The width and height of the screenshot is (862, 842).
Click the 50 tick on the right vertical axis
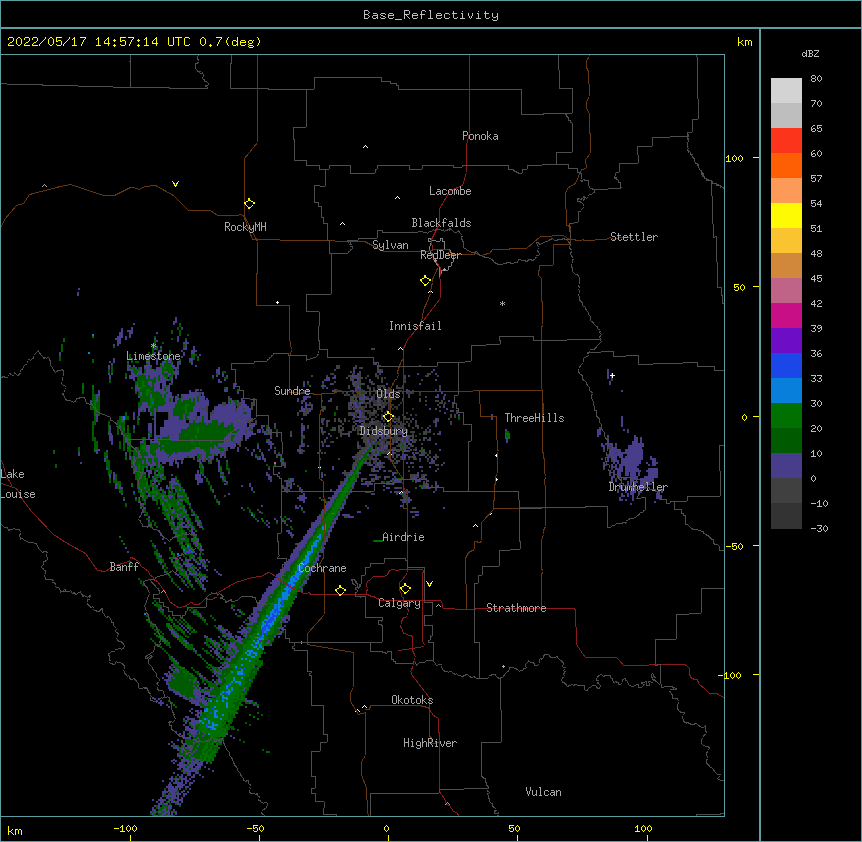(x=739, y=287)
